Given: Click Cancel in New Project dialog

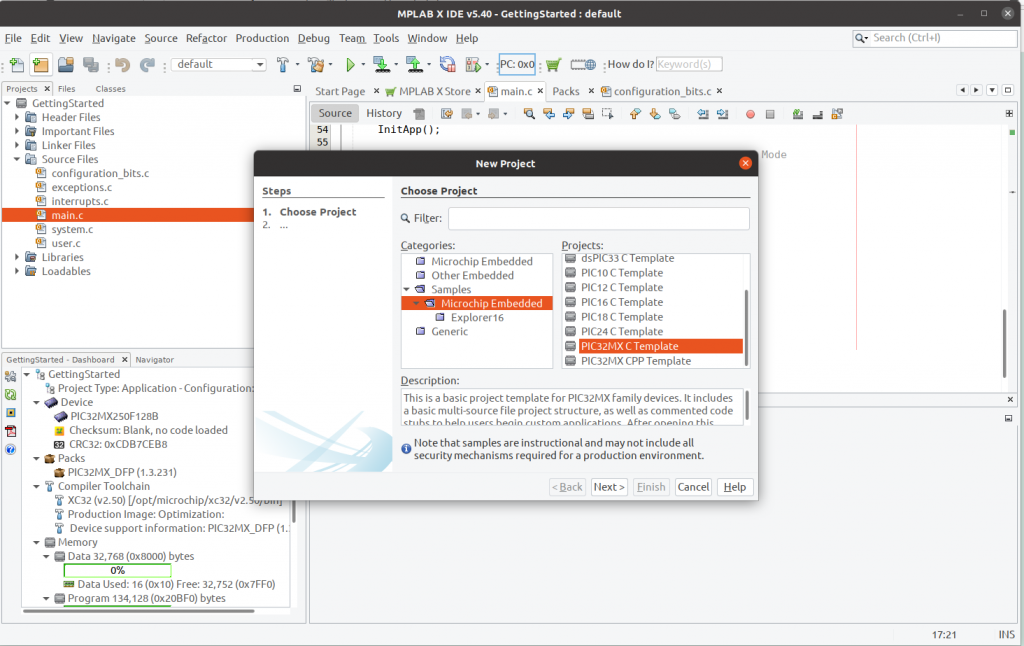Looking at the screenshot, I should (x=693, y=487).
